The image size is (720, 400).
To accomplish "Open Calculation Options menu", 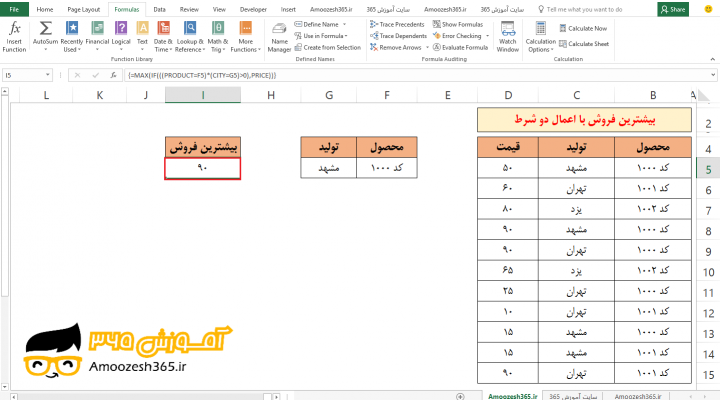I will point(540,37).
